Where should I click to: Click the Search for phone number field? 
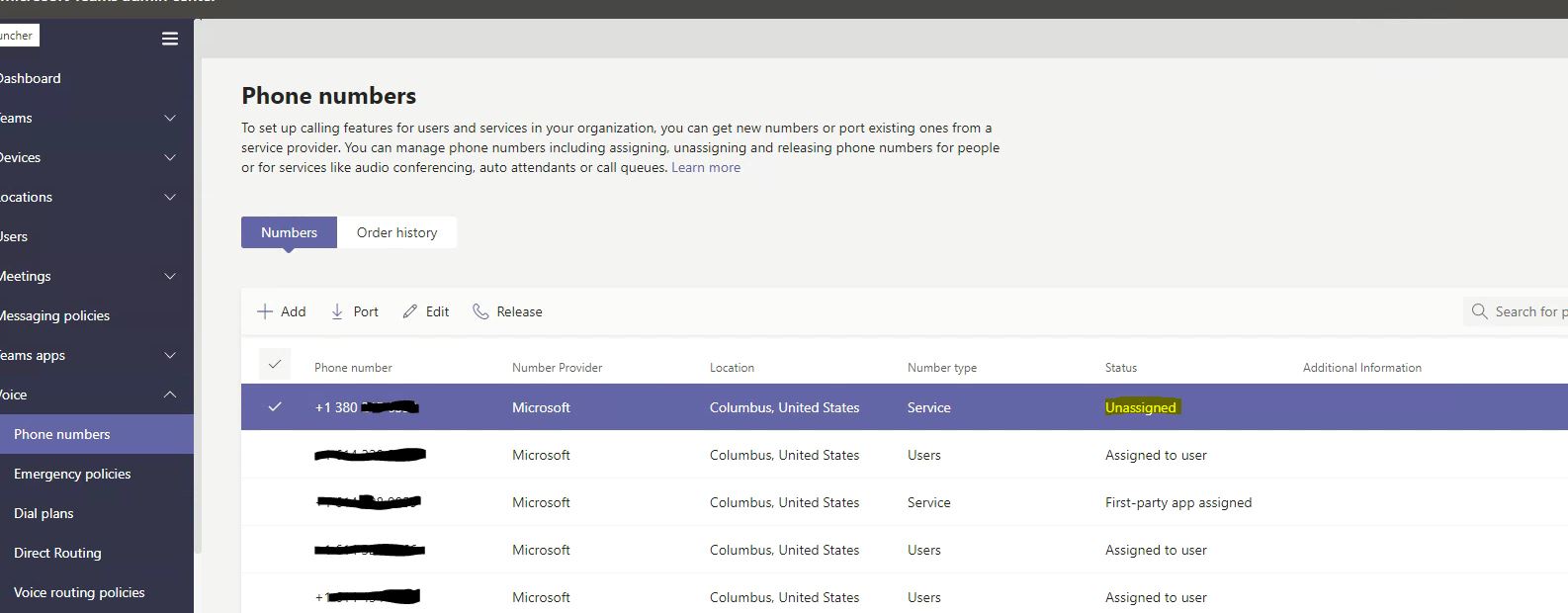pos(1516,311)
